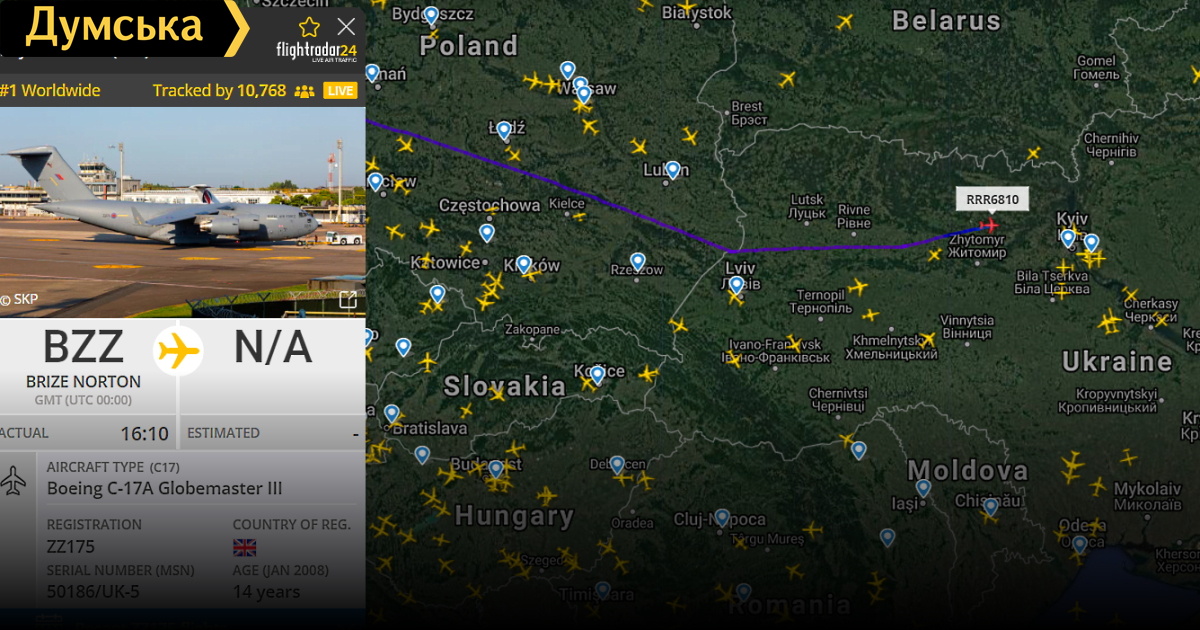Click the red RRR6810 aircraft icon

pos(990,225)
